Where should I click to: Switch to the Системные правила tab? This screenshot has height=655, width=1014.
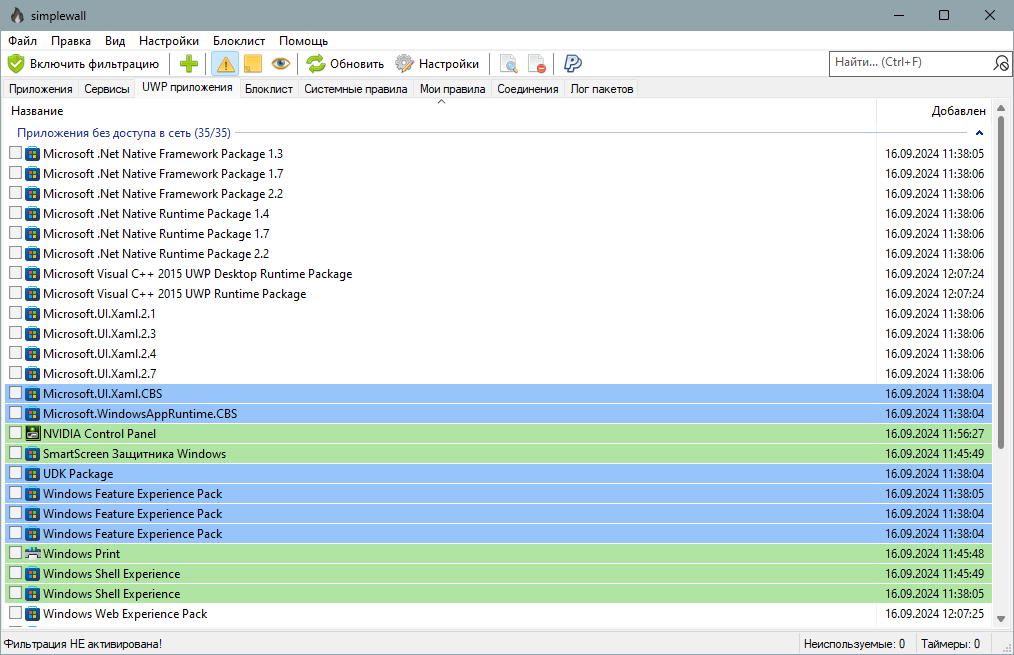coord(356,89)
